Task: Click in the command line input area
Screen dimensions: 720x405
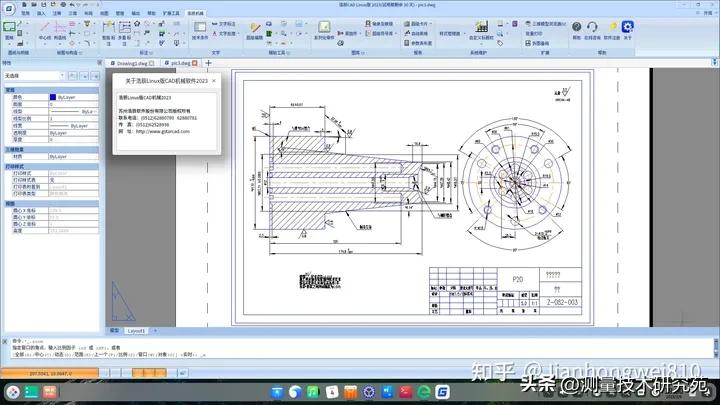Action: 300,355
